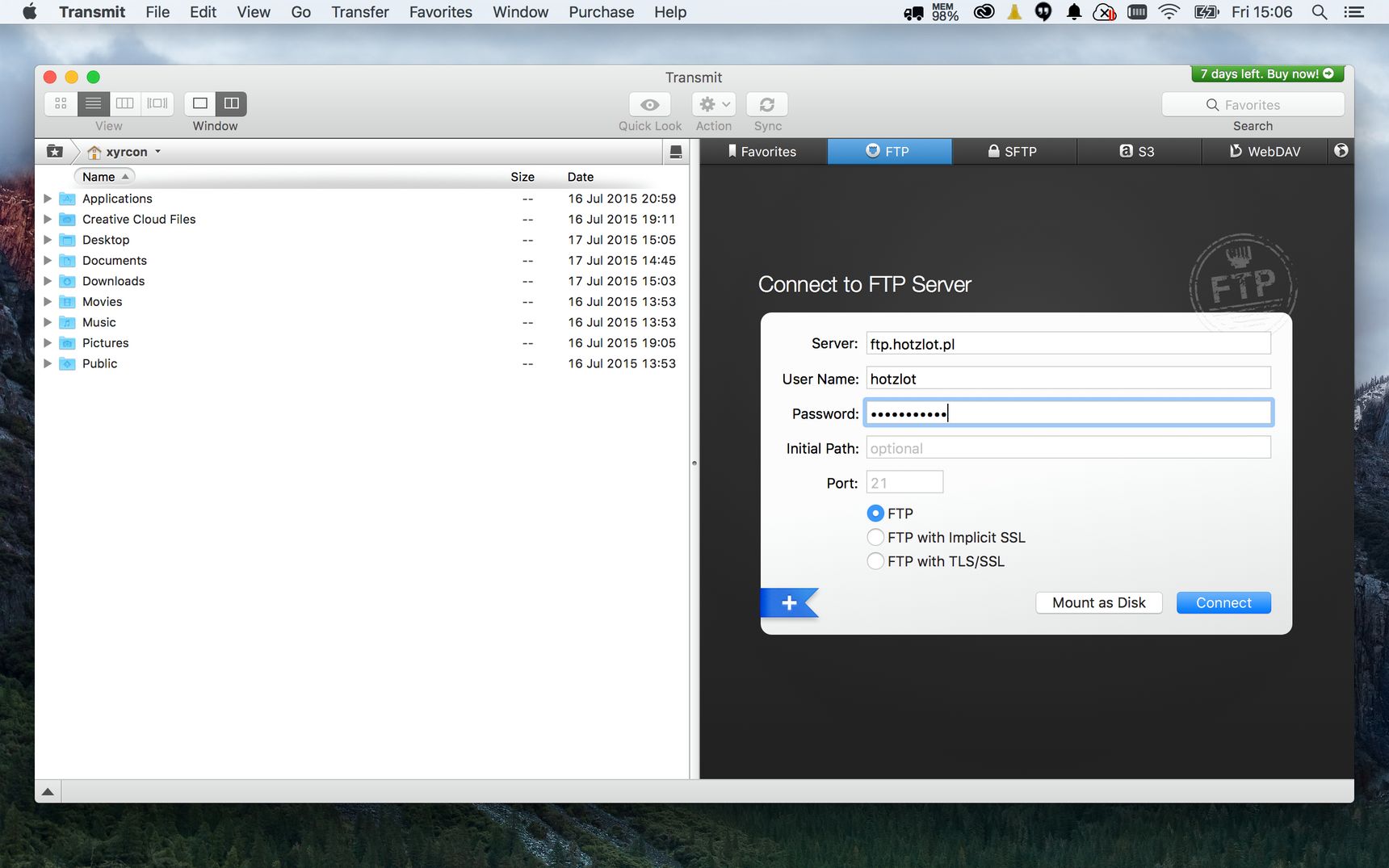Screen dimensions: 1389x868
Task: Expand the Movies folder
Action: (x=48, y=302)
